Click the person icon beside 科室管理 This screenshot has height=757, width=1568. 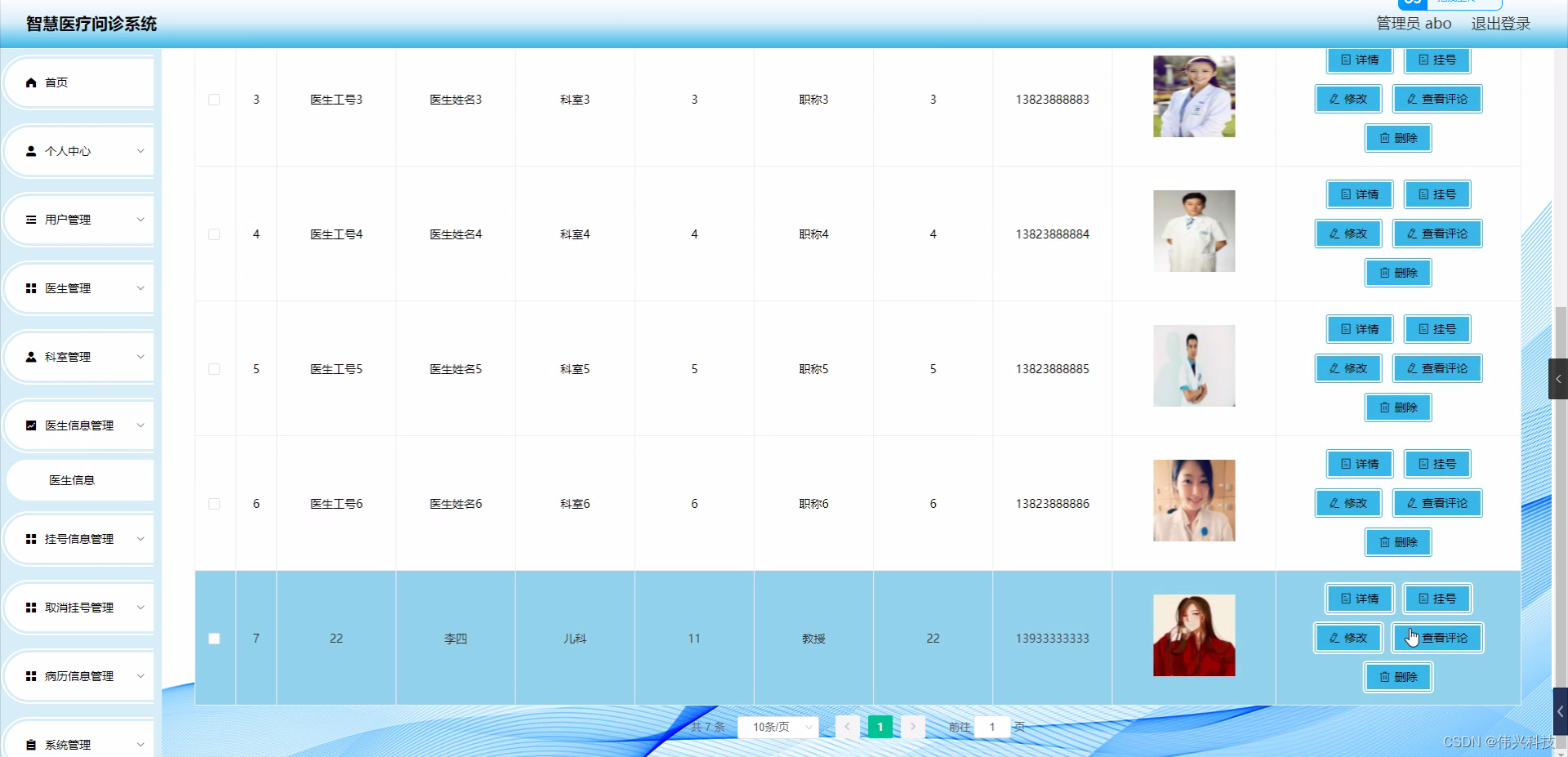31,356
